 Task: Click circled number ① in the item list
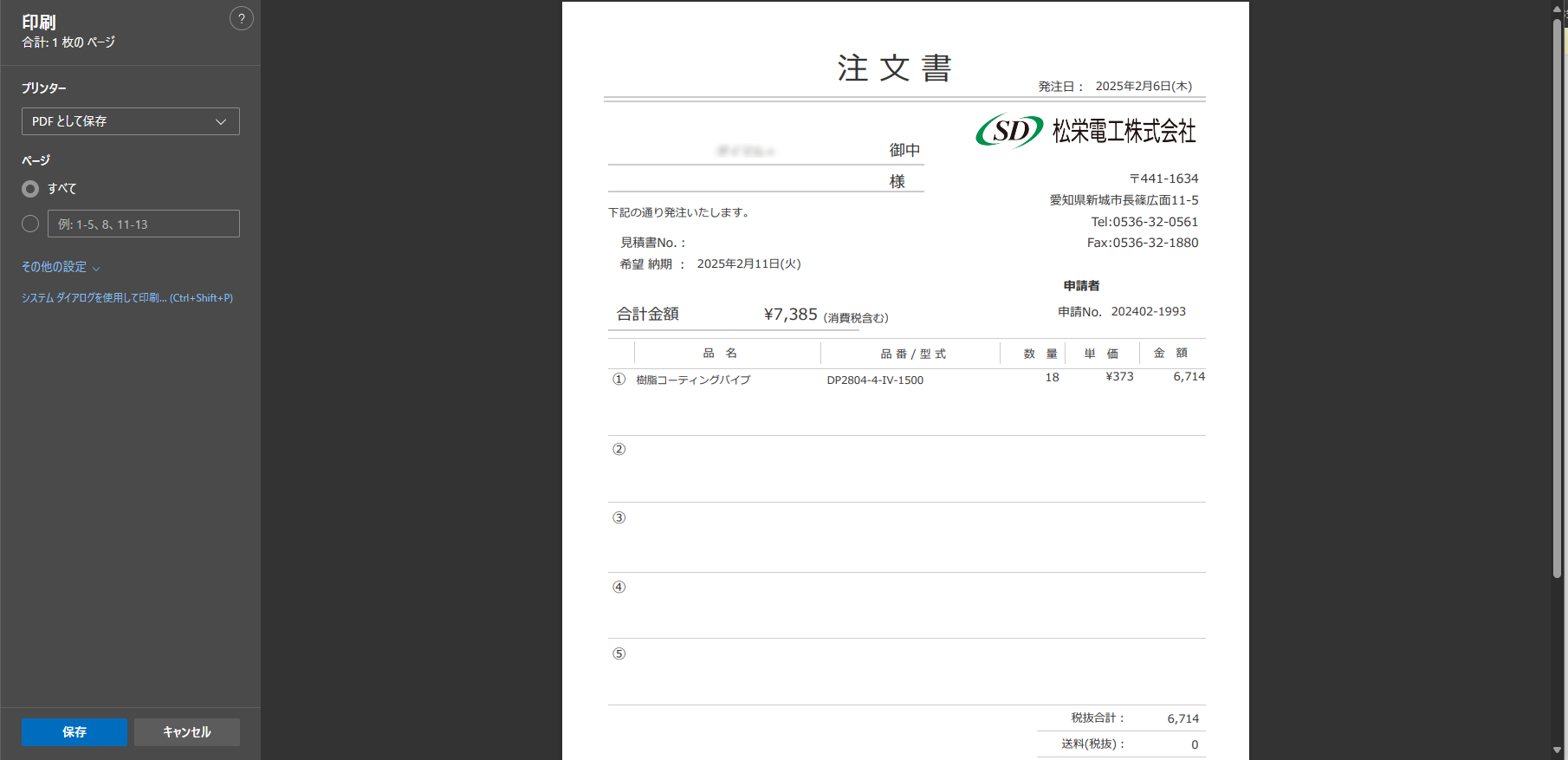pos(619,380)
